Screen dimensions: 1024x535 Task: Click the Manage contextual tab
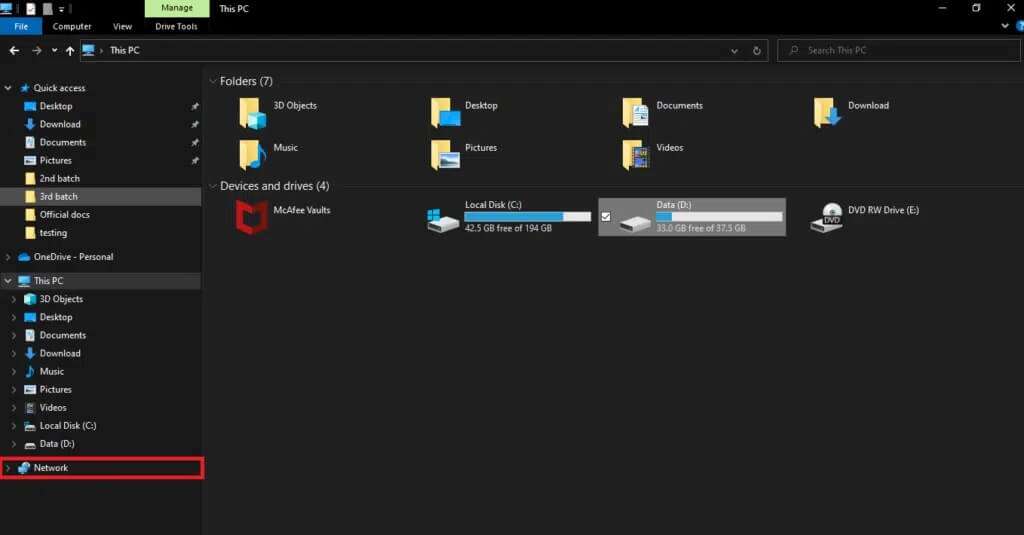[177, 8]
